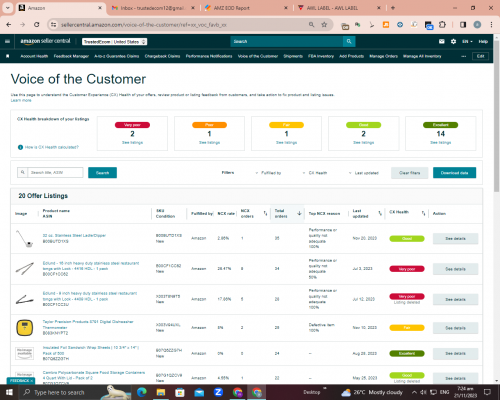Switch to the Inbox Gmail tab
Screen dimensions: 500x400
pyautogui.click(x=152, y=8)
